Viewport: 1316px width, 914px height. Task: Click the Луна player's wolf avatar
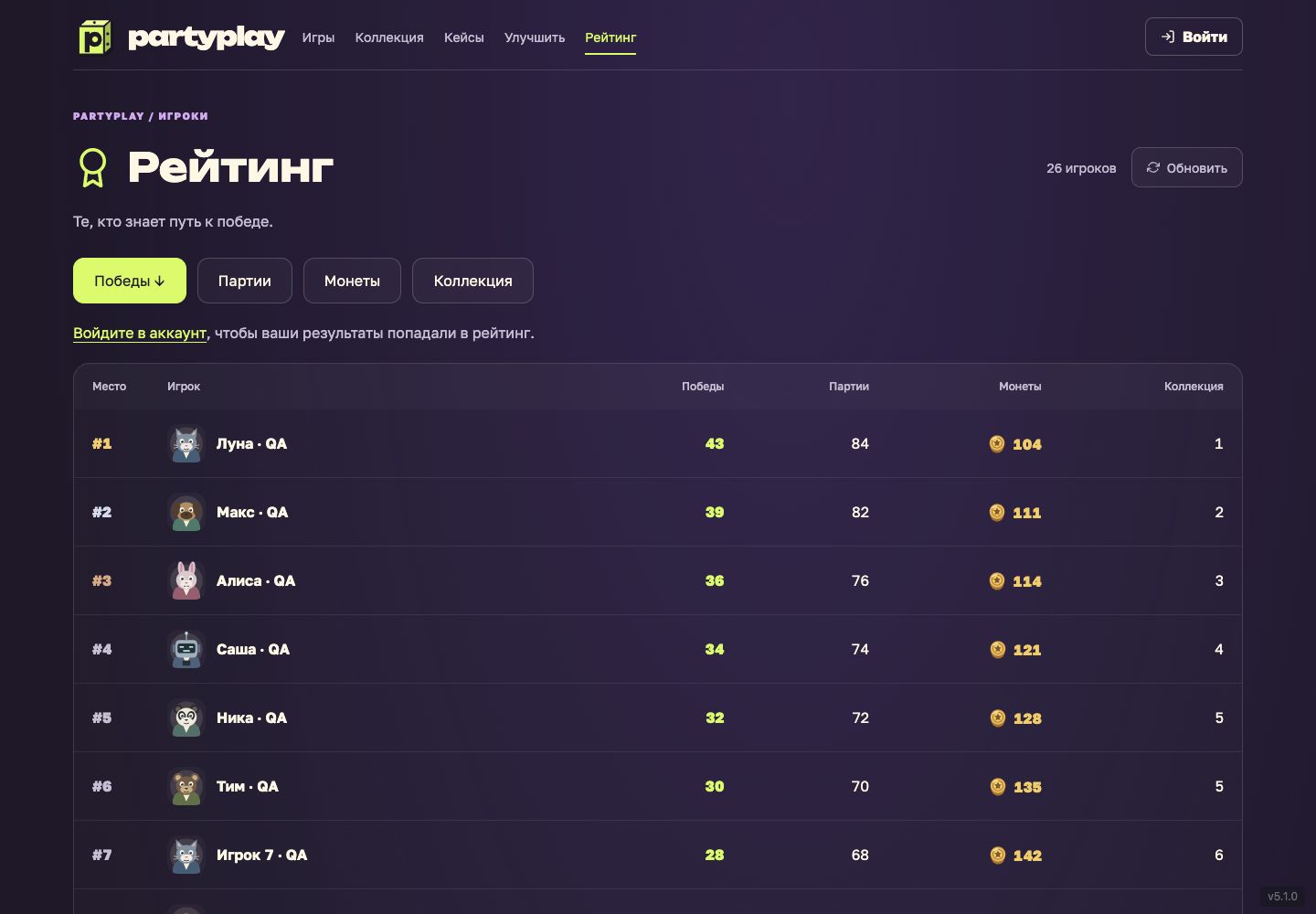pyautogui.click(x=186, y=443)
